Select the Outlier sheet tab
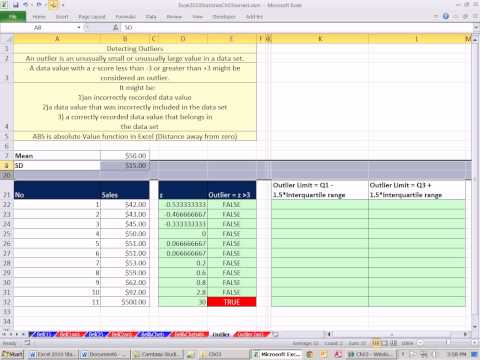480x360 pixels. [x=221, y=334]
